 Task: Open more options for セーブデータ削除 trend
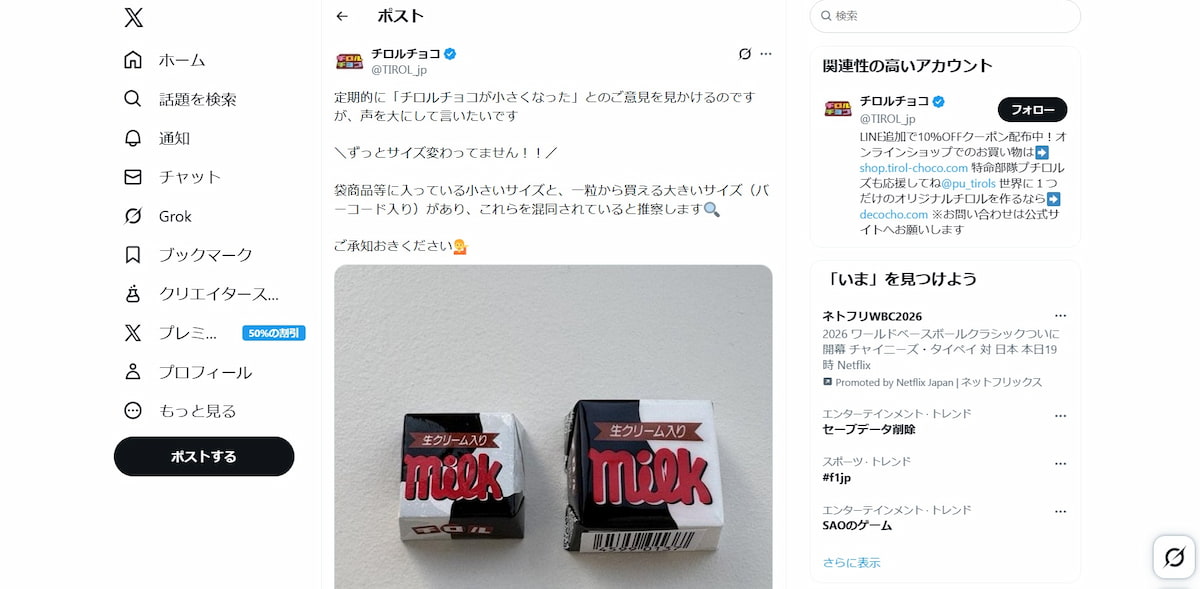(1060, 414)
